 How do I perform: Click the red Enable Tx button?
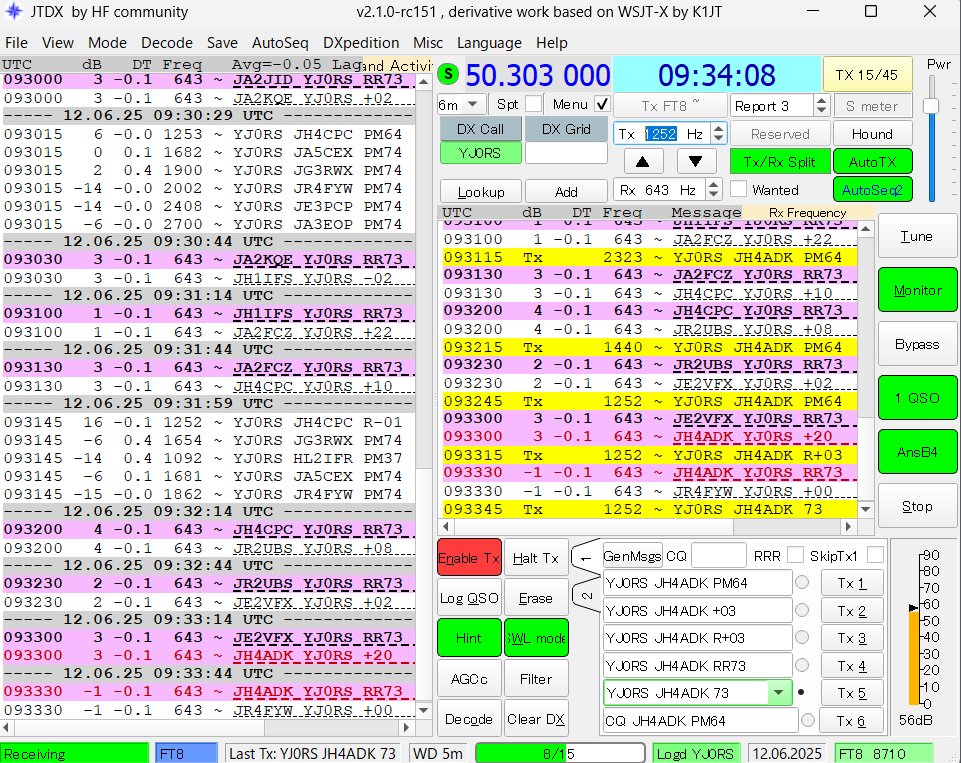(469, 558)
